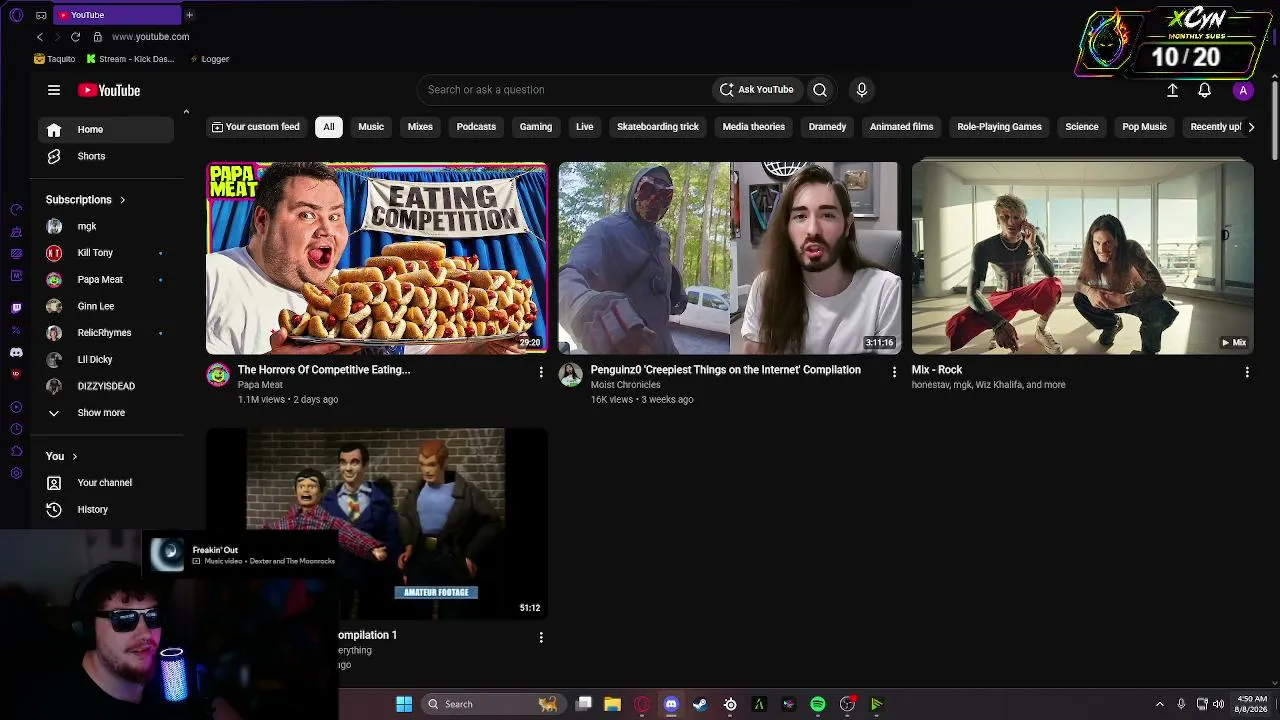Viewport: 1280px width, 720px height.
Task: Open the Taquito bookmark
Action: click(x=54, y=59)
